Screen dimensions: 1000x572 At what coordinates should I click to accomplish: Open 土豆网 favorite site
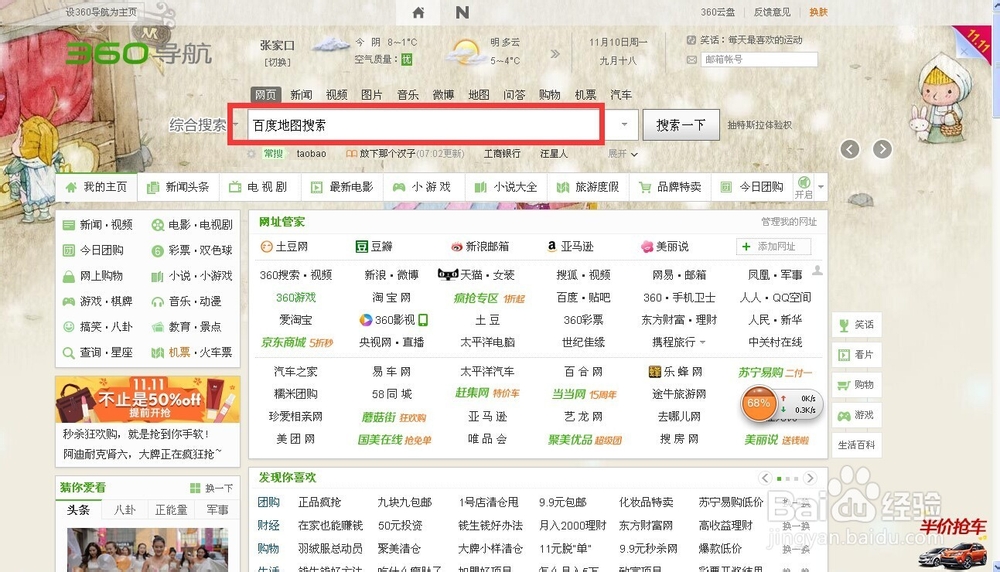click(284, 246)
